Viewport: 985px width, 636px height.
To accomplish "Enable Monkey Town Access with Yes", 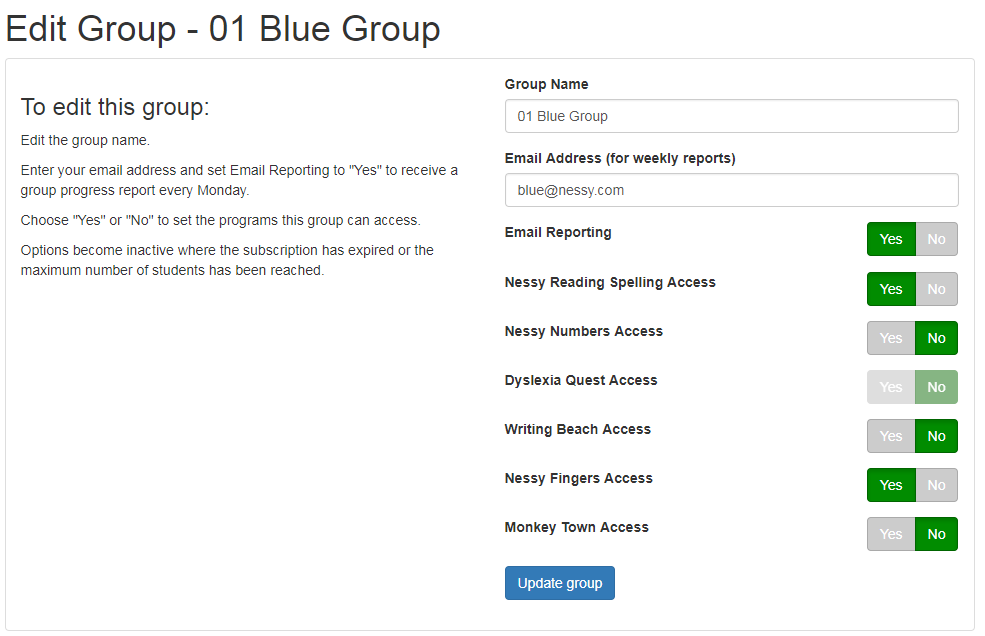I will 891,534.
